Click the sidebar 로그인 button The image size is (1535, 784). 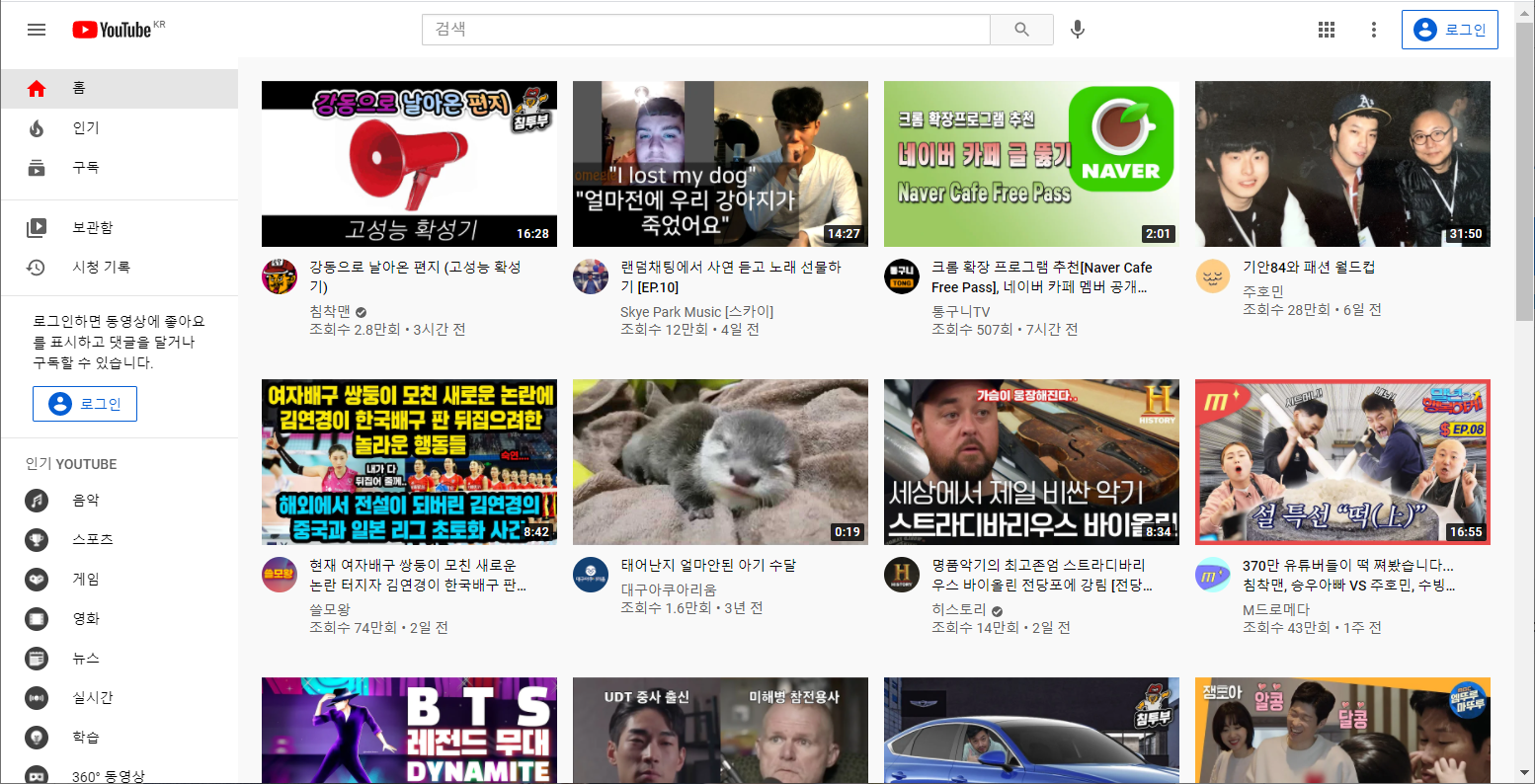point(85,404)
